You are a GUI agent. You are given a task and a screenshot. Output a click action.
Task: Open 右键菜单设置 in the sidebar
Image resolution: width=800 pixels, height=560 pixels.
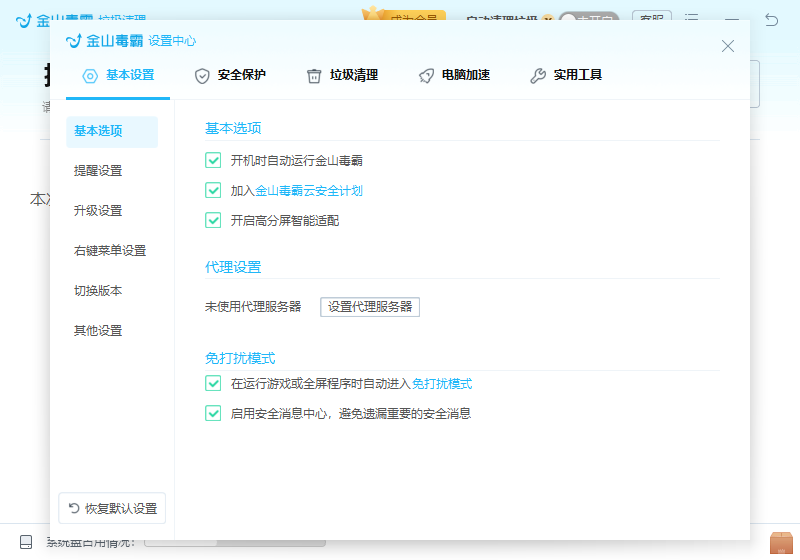tap(110, 251)
